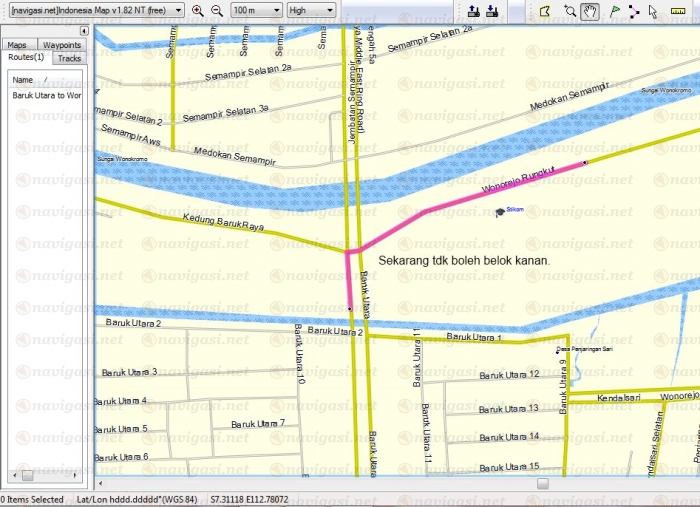Select the Baruk Utara route entry

(x=46, y=96)
